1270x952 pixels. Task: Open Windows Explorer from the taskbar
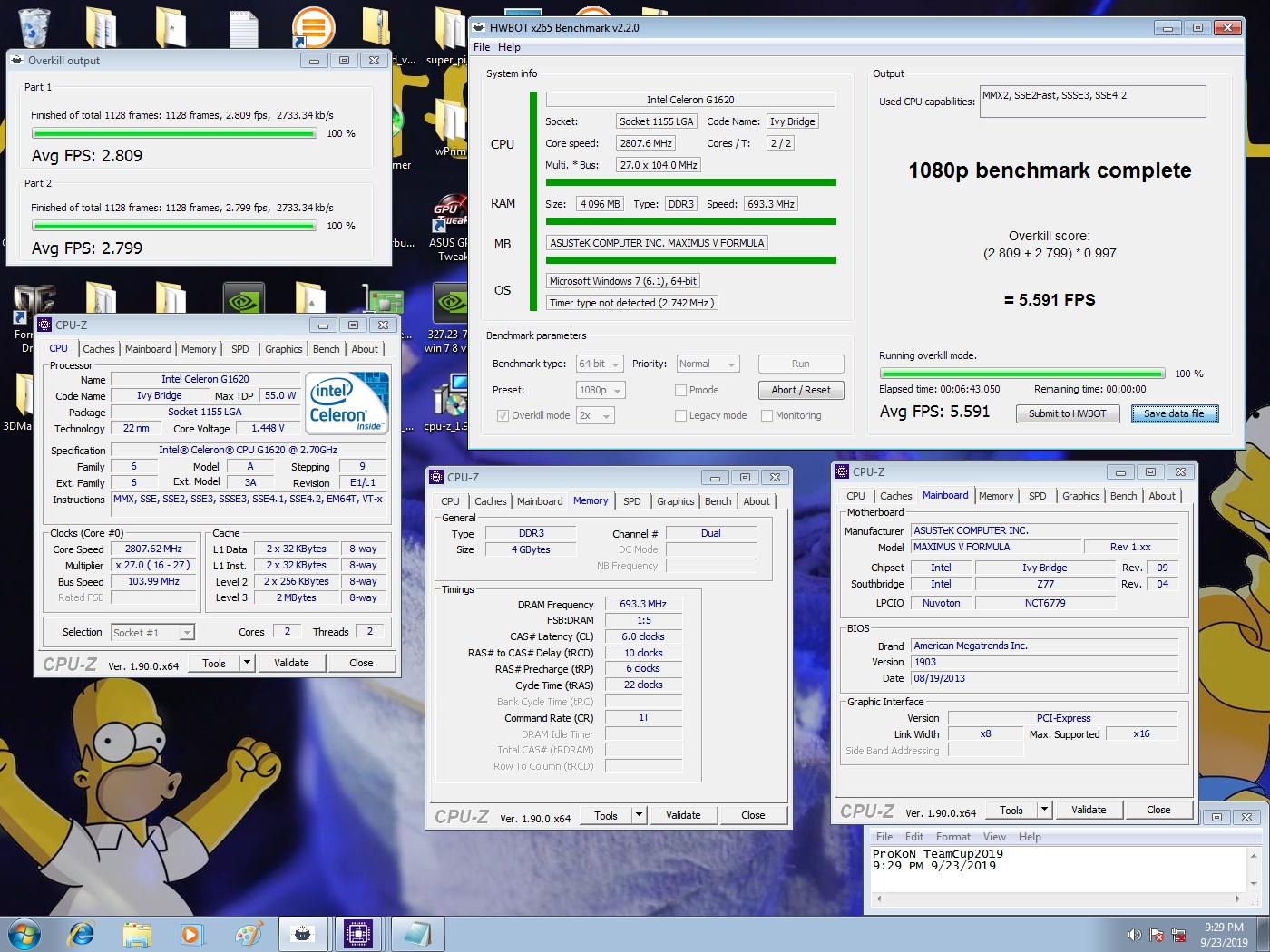(x=137, y=933)
